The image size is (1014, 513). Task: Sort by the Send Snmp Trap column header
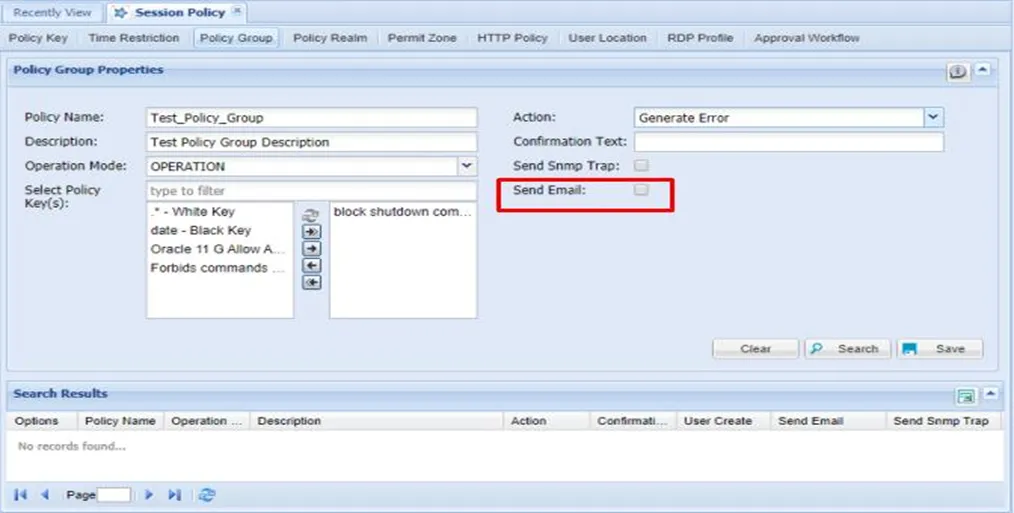(x=945, y=421)
